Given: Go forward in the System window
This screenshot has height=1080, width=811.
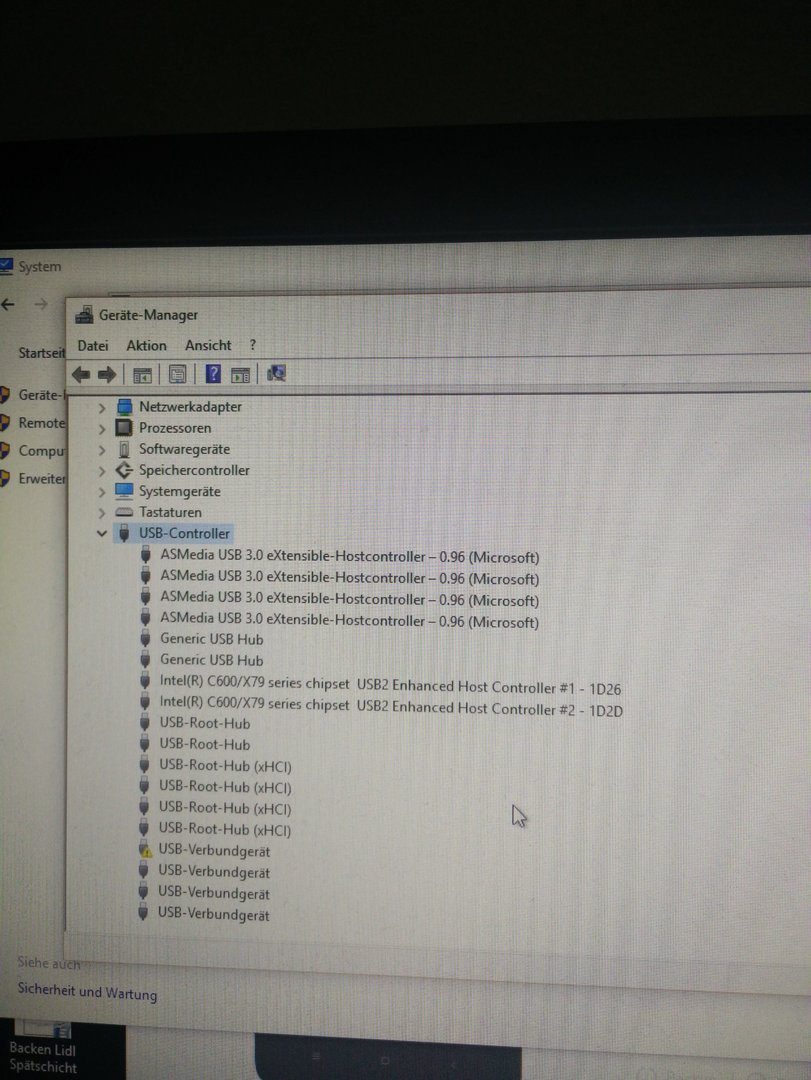Looking at the screenshot, I should coord(41,304).
